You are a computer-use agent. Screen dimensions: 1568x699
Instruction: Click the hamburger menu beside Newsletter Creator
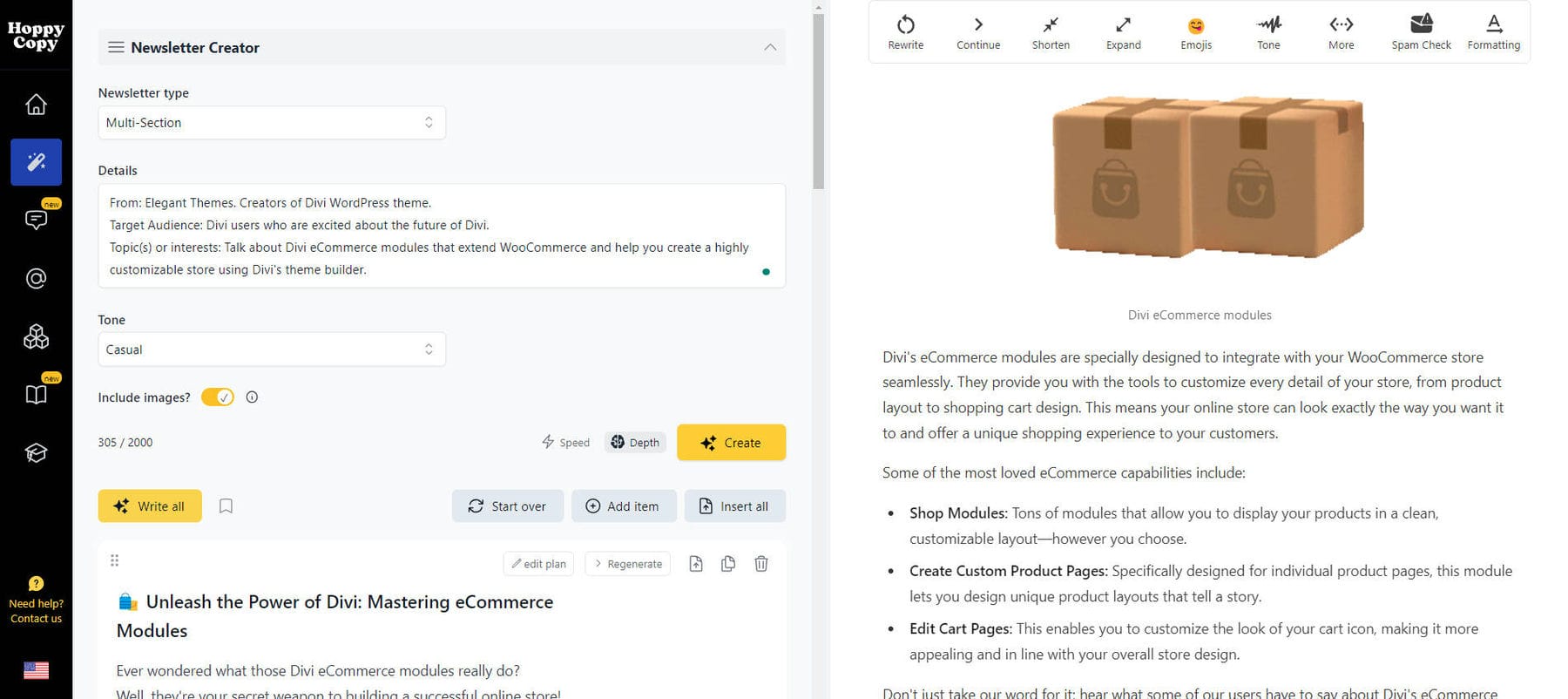pyautogui.click(x=116, y=47)
